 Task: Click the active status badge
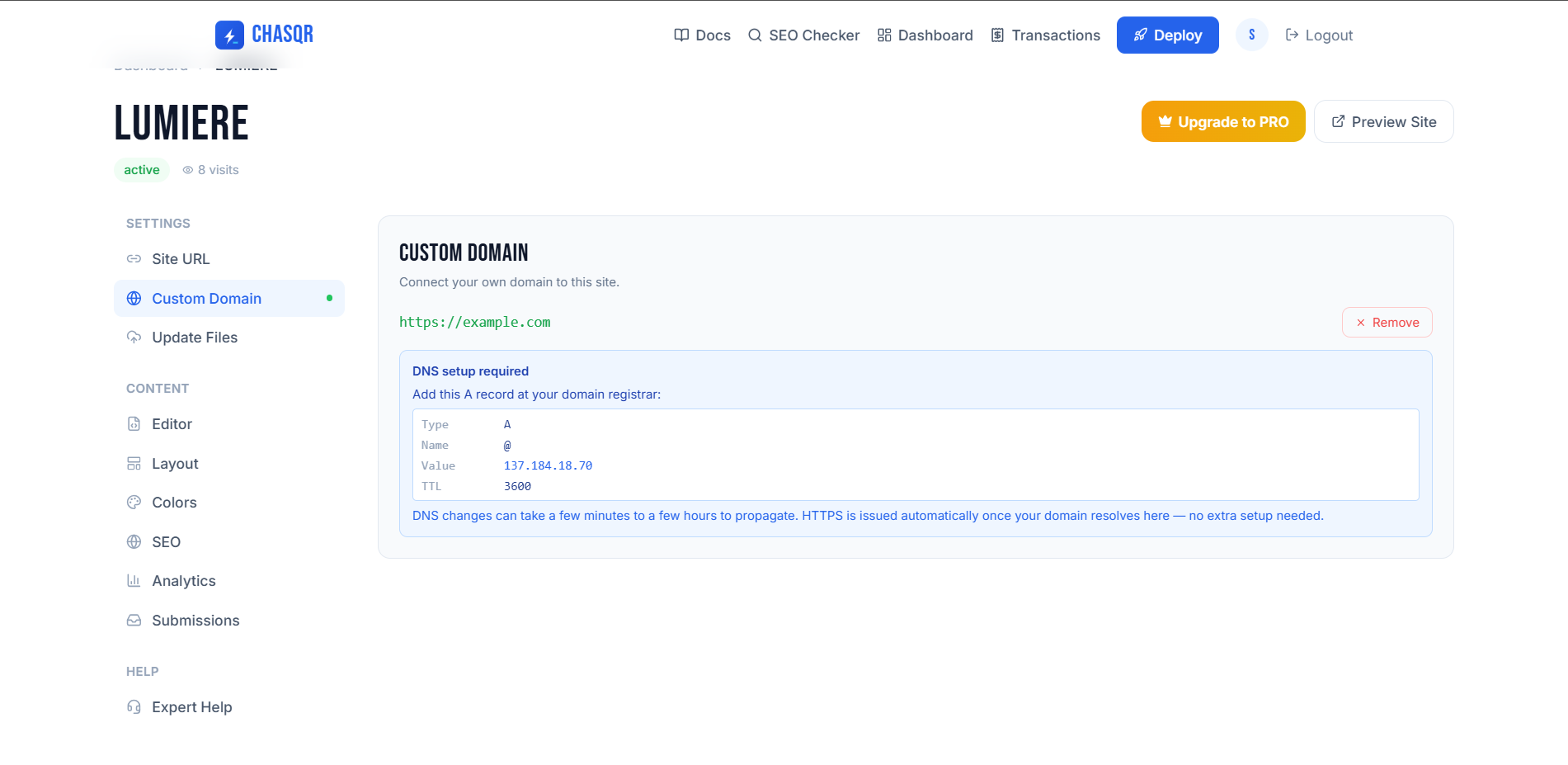point(142,170)
